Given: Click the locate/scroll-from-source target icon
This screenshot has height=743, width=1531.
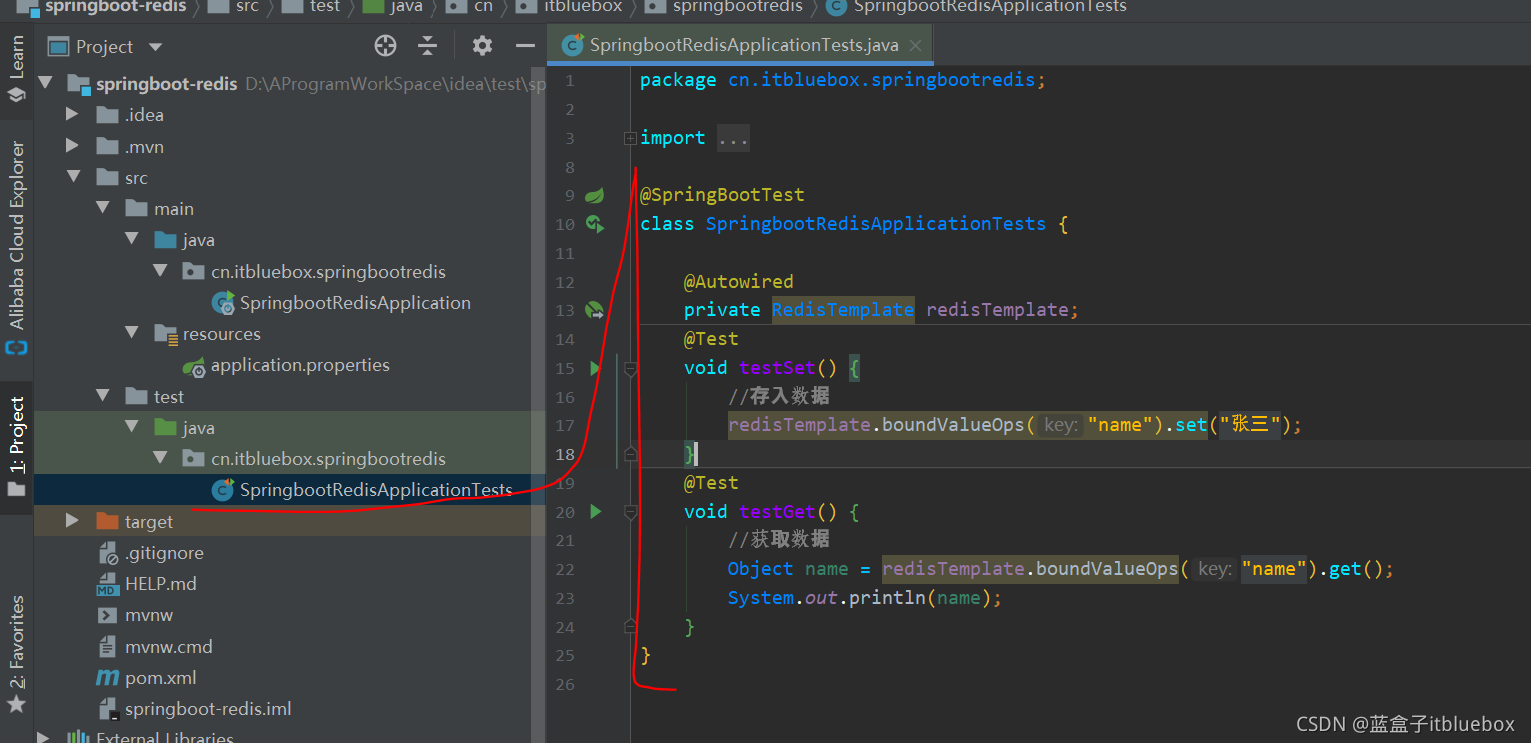Looking at the screenshot, I should (385, 46).
